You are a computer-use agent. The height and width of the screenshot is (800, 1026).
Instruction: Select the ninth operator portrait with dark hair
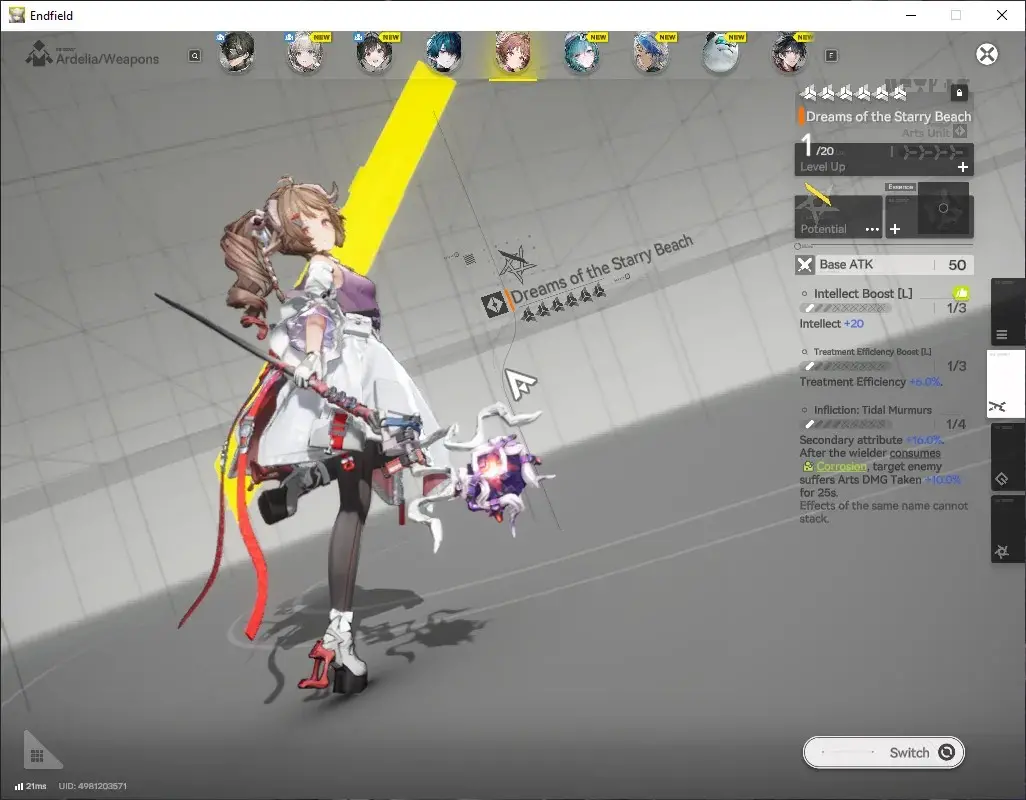pos(790,52)
